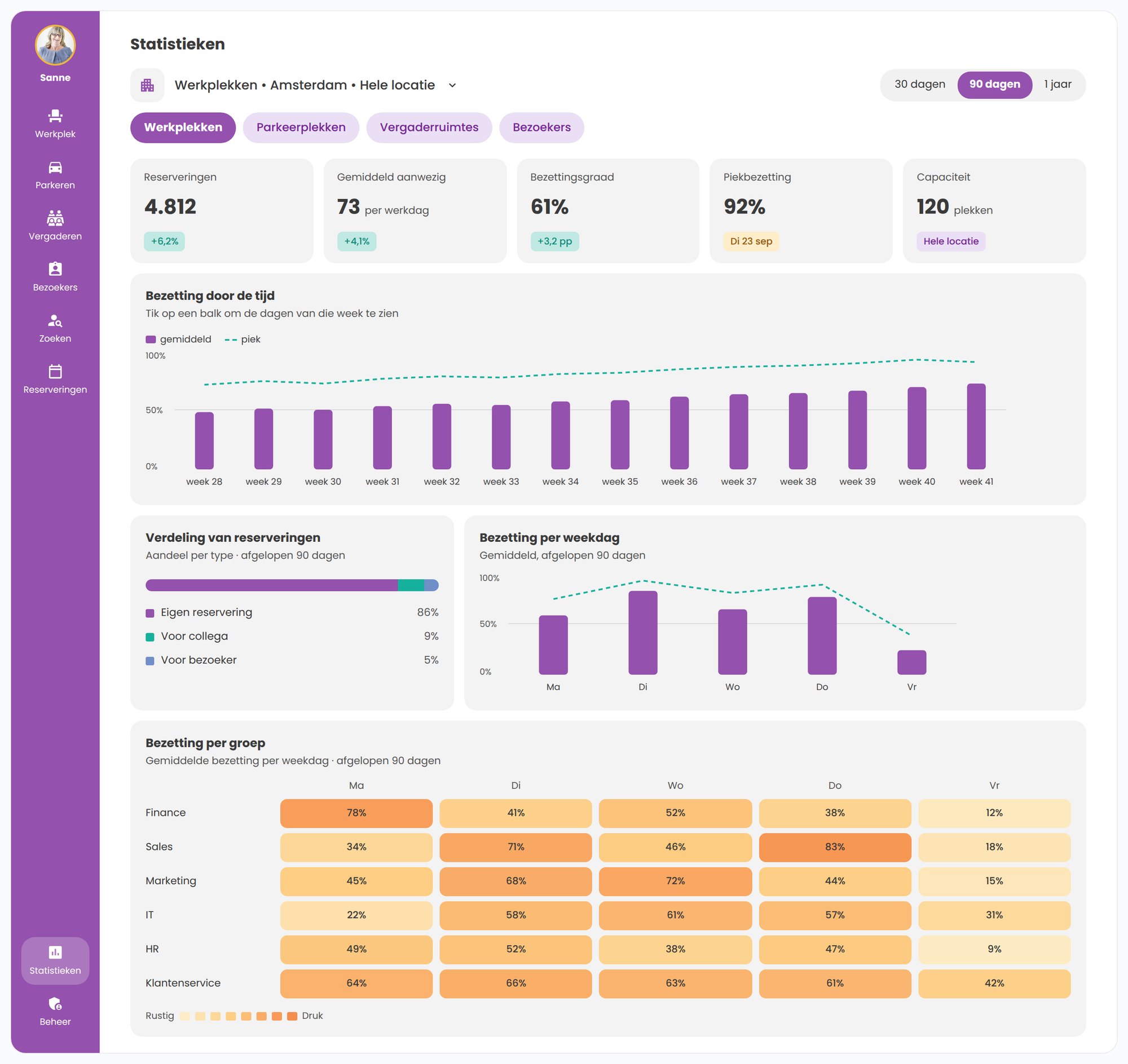The width and height of the screenshot is (1128, 1064).
Task: Click Klantenservice Vr cell 42%
Action: point(994,983)
